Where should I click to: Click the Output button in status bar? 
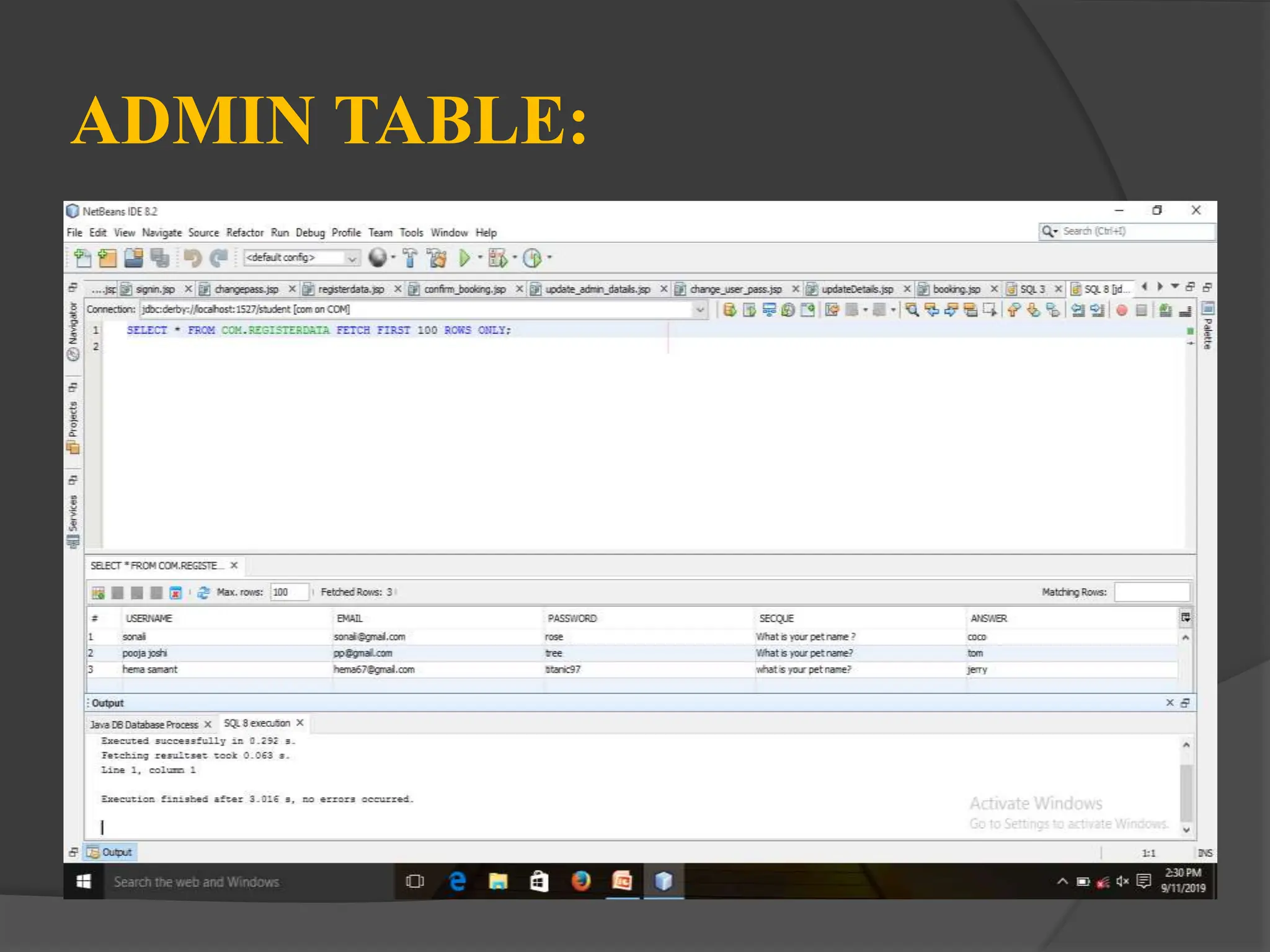click(111, 853)
